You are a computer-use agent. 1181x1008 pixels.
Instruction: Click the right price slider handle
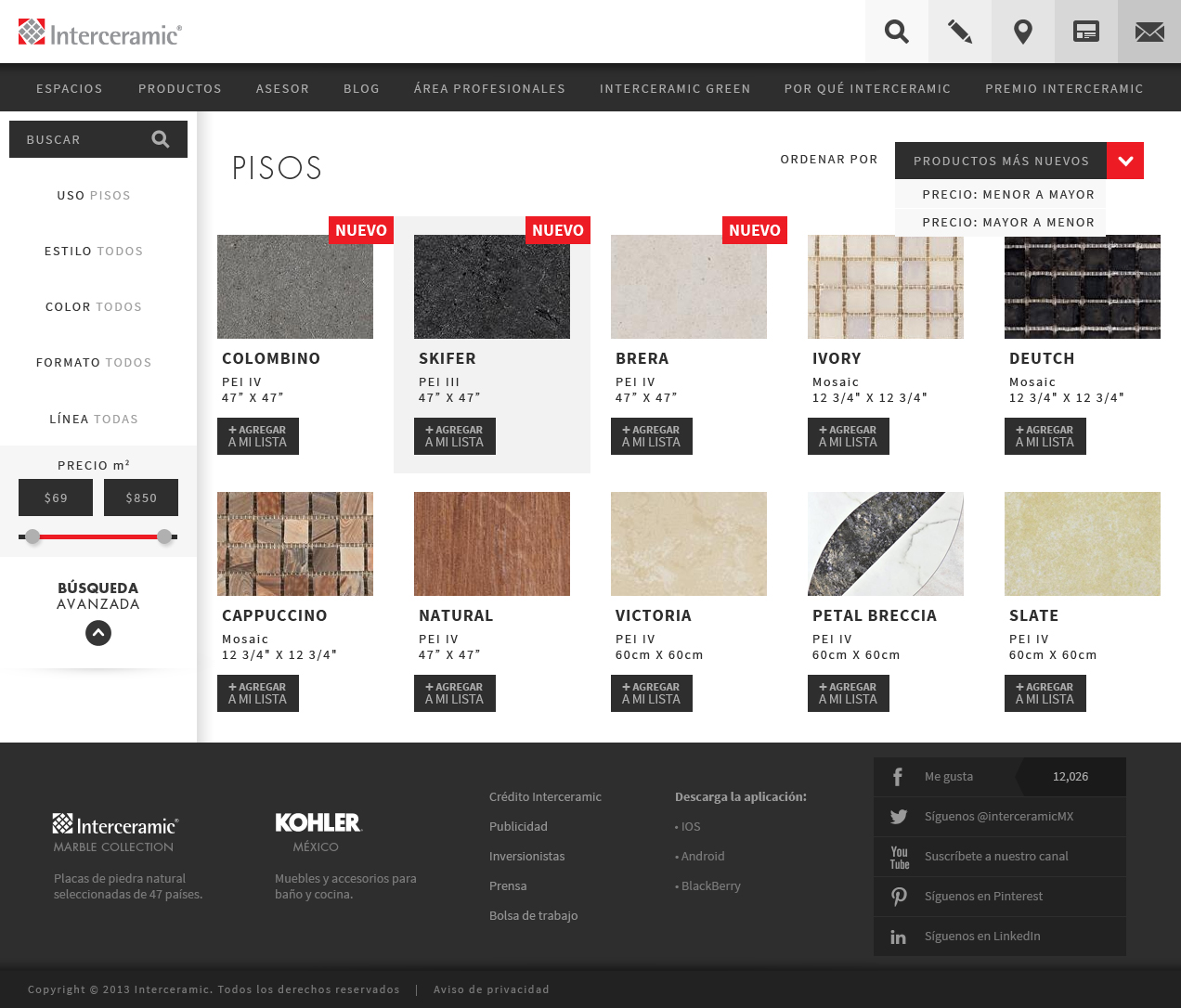(164, 536)
